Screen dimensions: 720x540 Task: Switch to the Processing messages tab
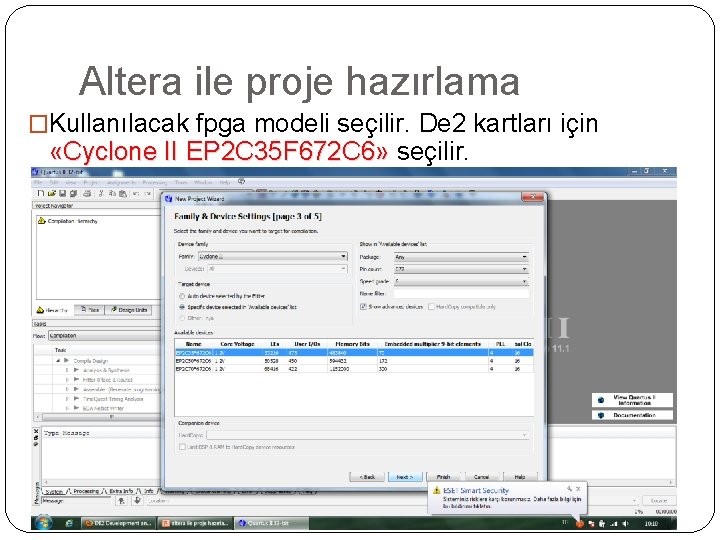(86, 491)
